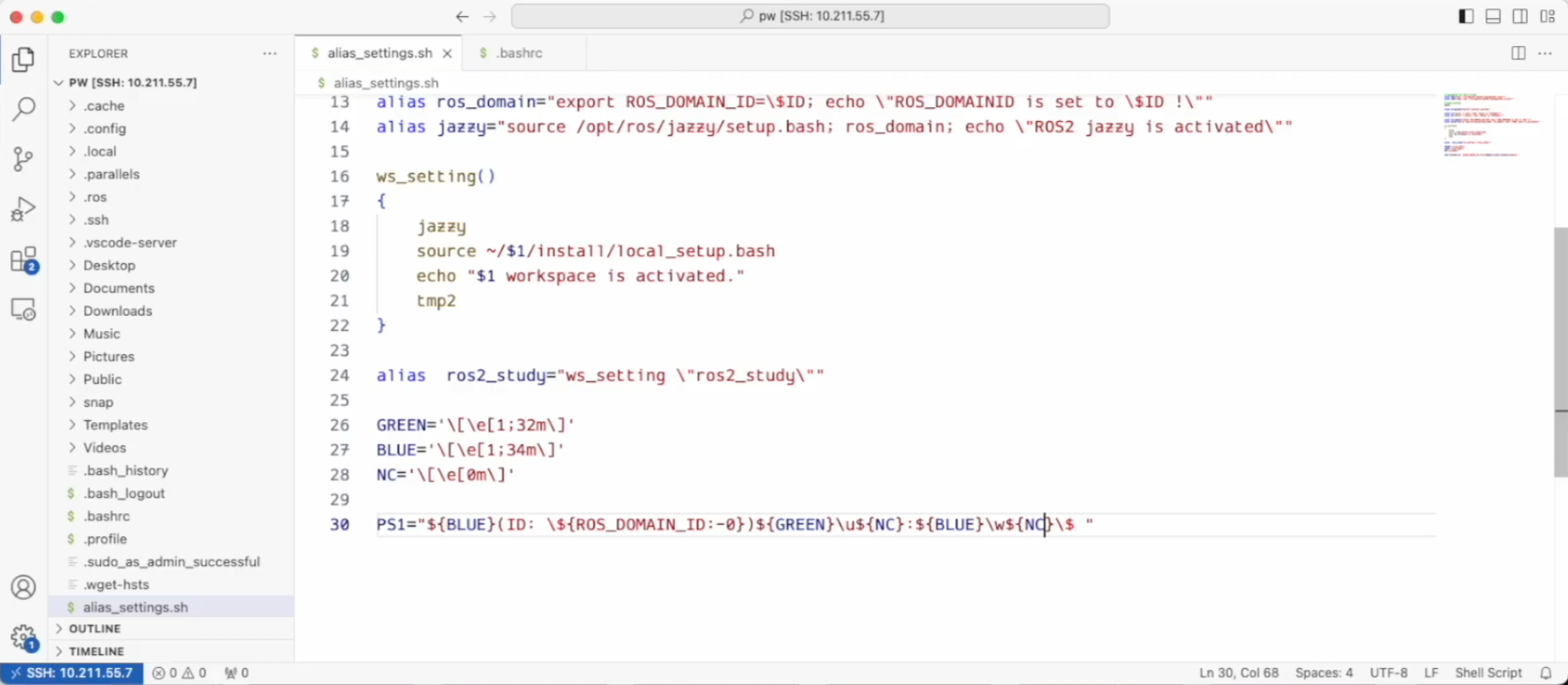The image size is (1568, 685).
Task: Select the alias_settings.sh editor tab
Action: point(379,53)
